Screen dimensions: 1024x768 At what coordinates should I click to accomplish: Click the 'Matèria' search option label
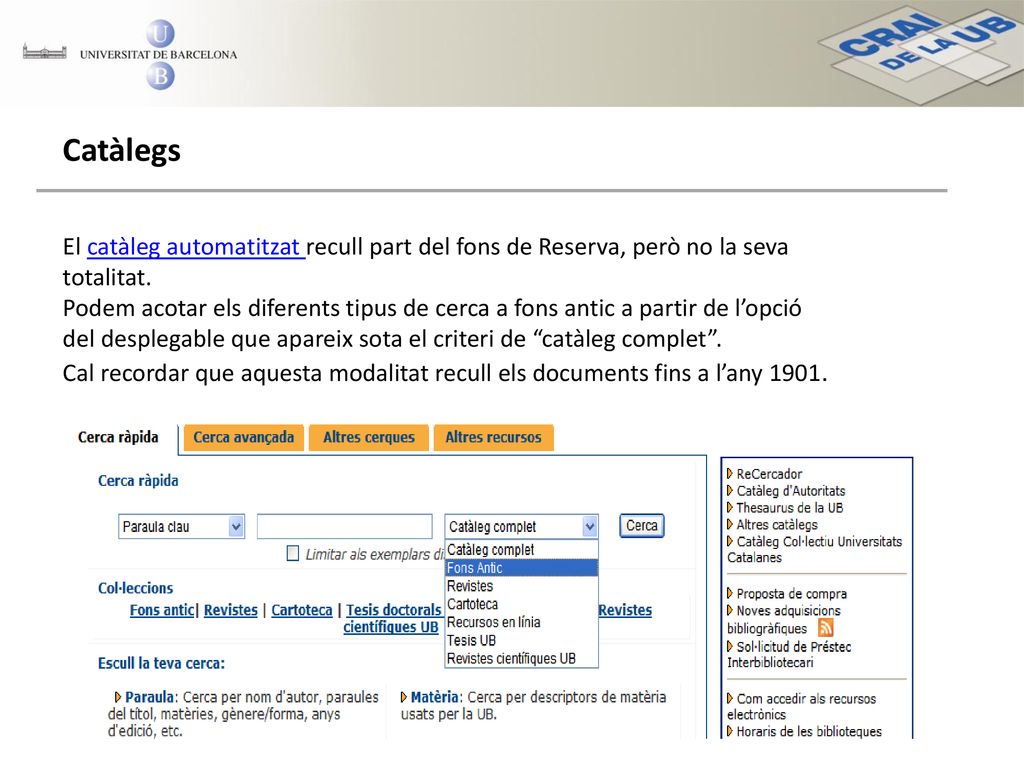coord(436,697)
